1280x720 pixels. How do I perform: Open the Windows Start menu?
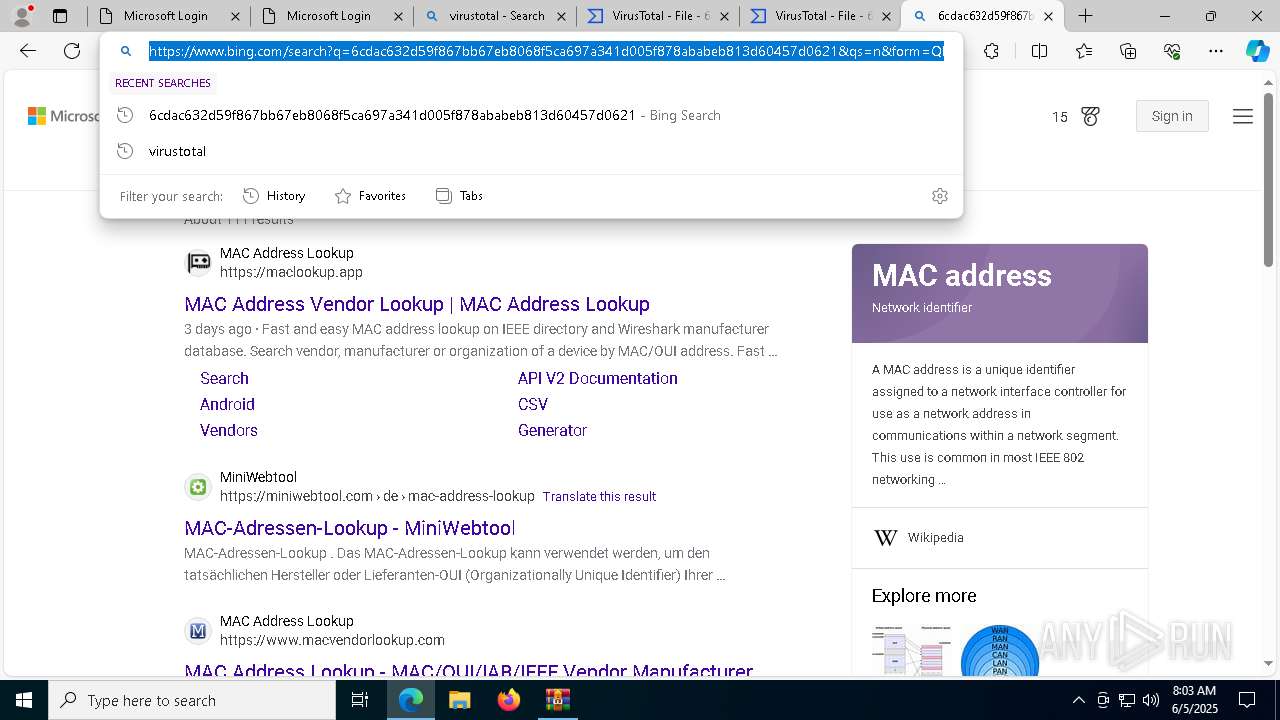23,700
